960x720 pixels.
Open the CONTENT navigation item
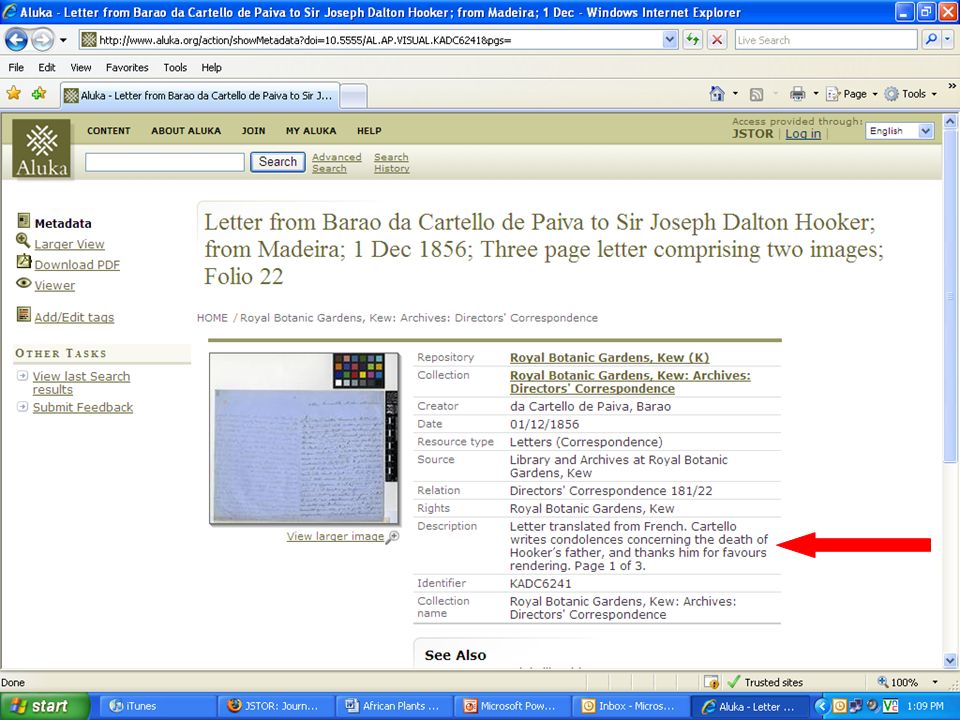pos(108,131)
